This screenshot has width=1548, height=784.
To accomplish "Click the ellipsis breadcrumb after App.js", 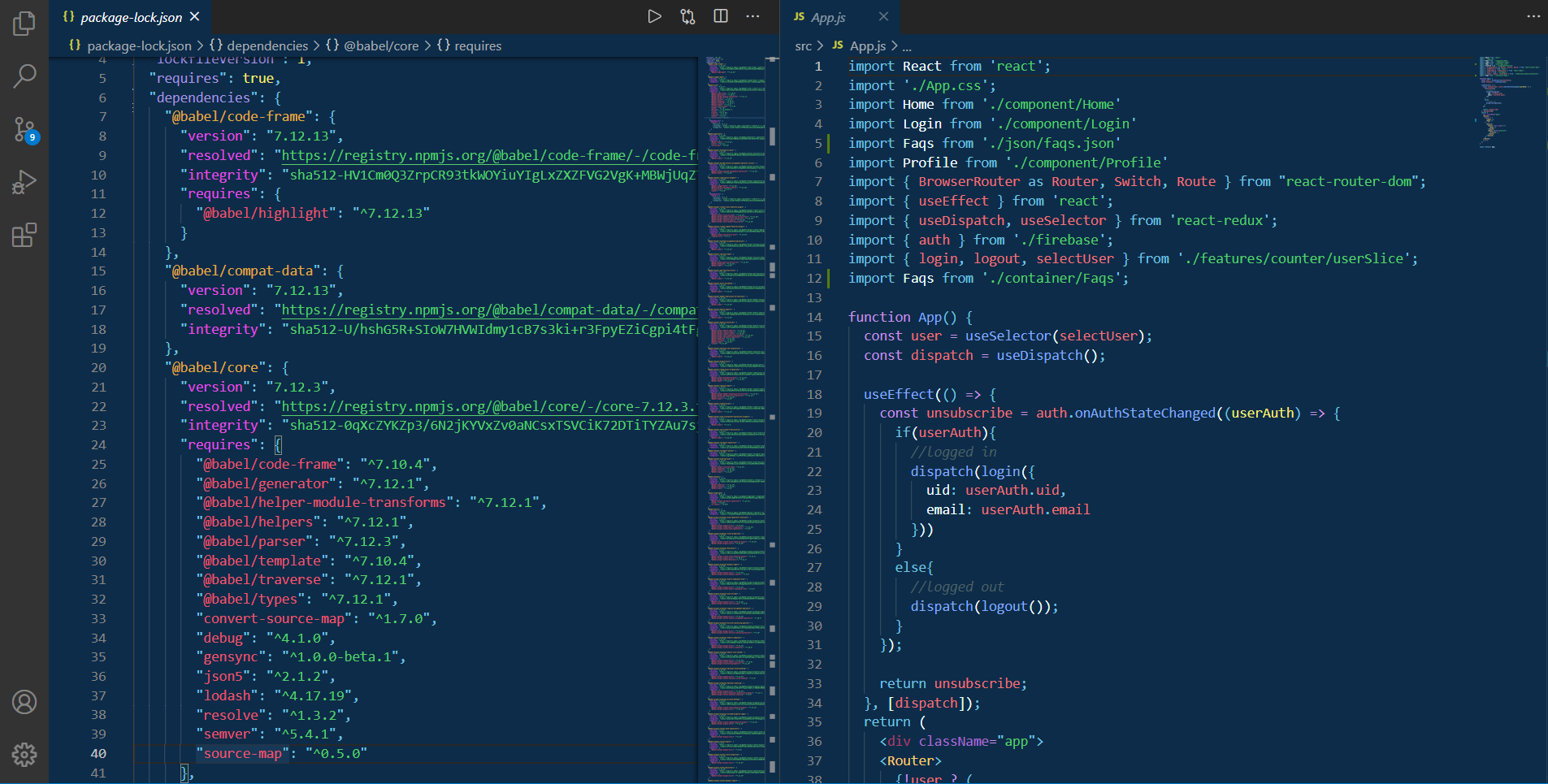I will [x=907, y=46].
